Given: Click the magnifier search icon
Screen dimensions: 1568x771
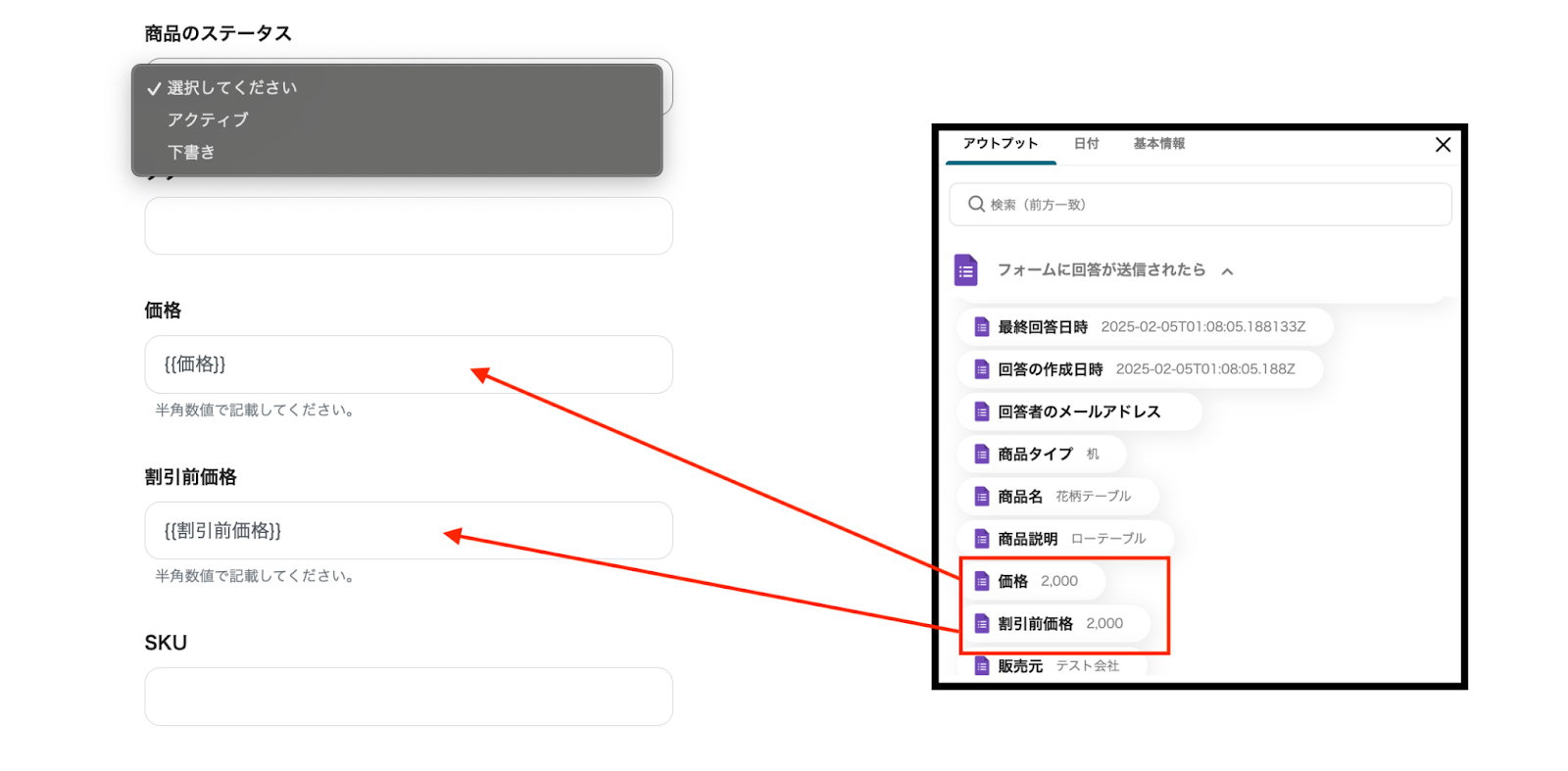Looking at the screenshot, I should [976, 204].
